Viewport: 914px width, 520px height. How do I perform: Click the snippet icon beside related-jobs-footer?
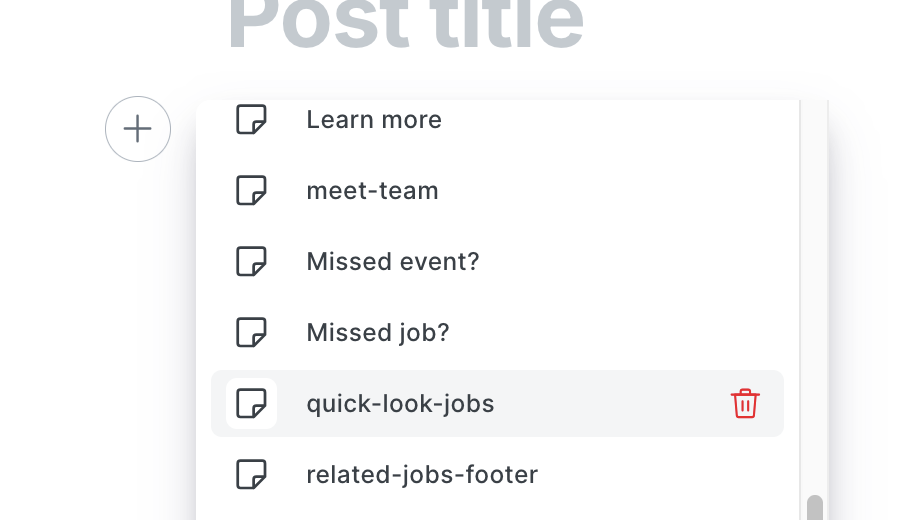tap(251, 474)
